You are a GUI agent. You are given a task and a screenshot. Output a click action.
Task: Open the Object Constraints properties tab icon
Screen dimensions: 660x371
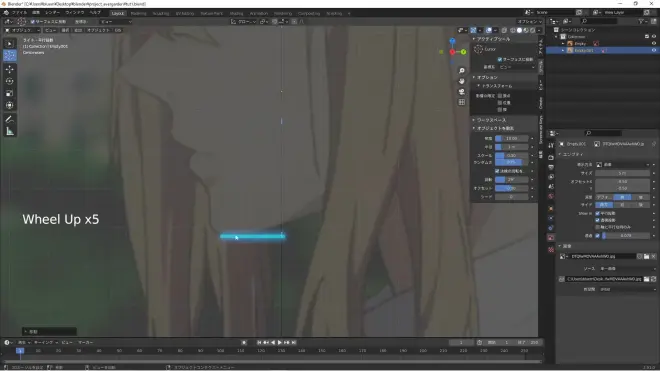[551, 228]
